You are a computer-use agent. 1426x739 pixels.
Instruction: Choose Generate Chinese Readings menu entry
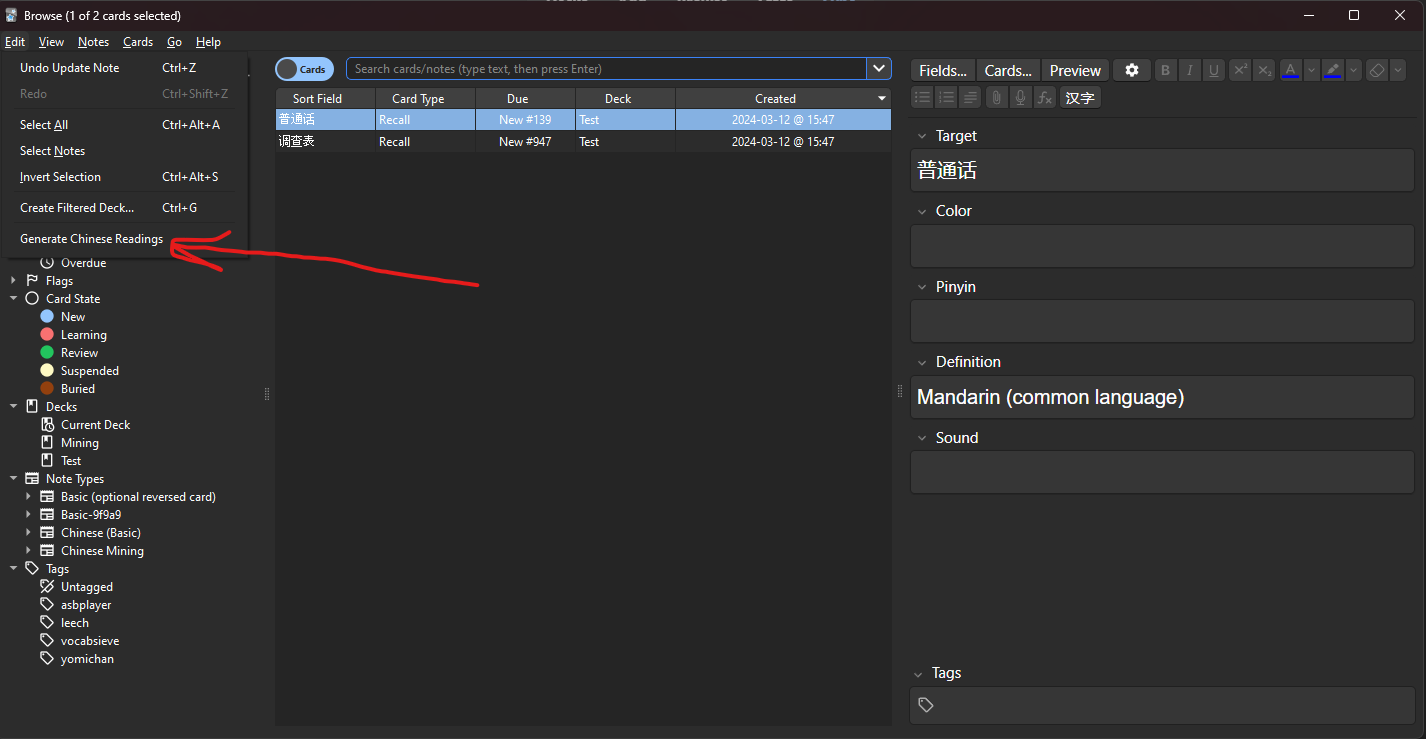pyautogui.click(x=91, y=239)
